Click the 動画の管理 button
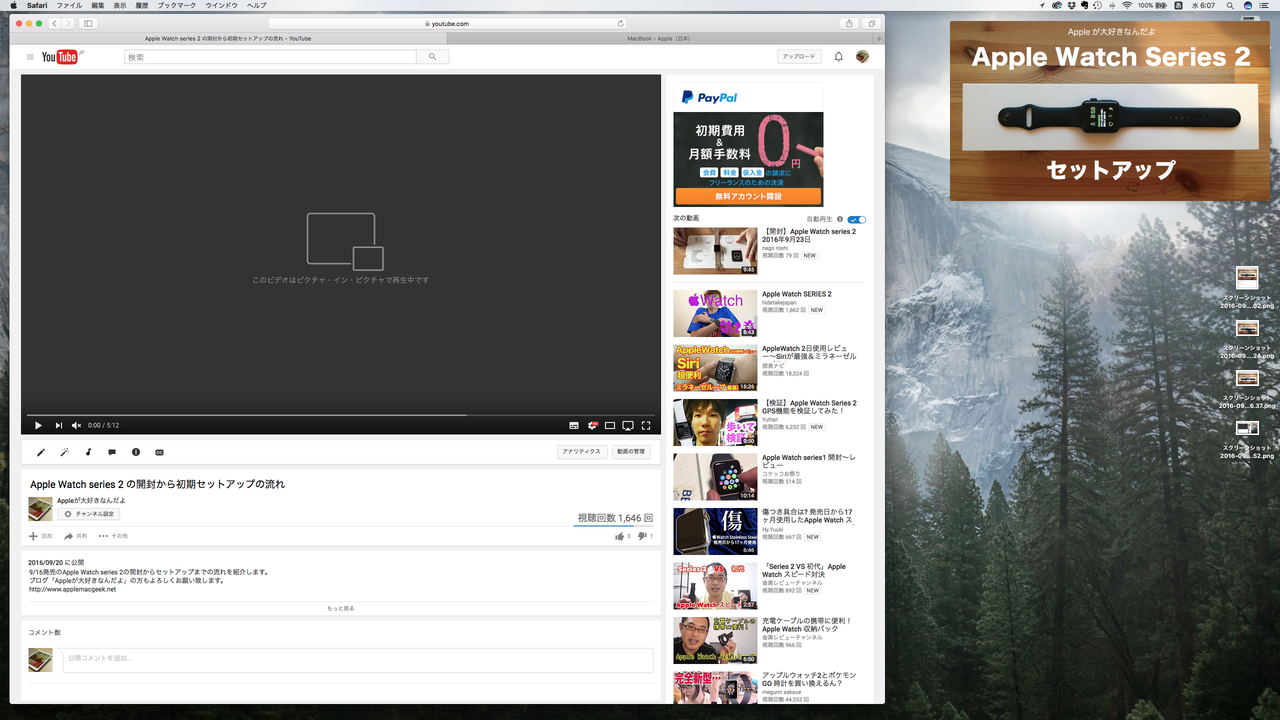 [631, 452]
